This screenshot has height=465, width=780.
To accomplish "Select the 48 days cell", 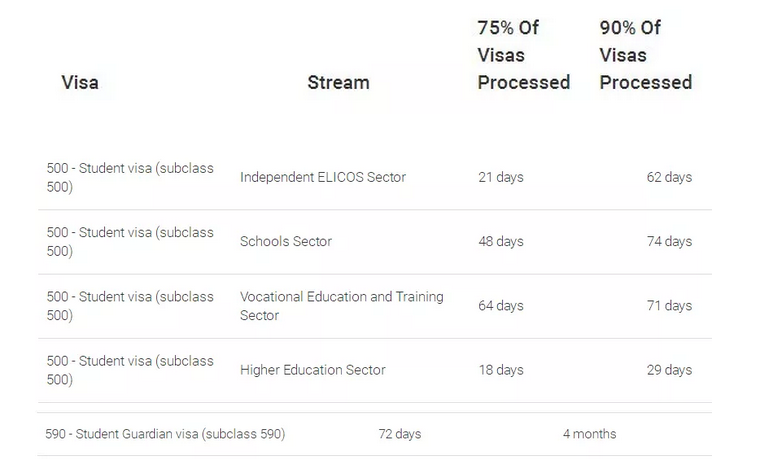I will pyautogui.click(x=500, y=241).
